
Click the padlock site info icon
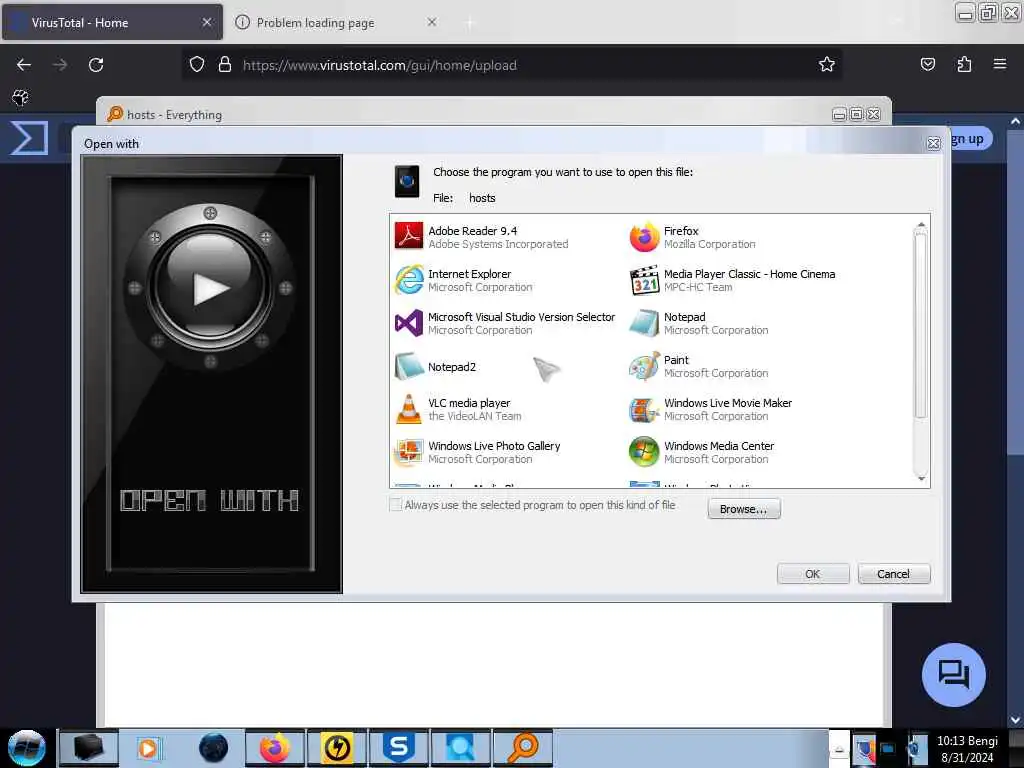click(225, 65)
